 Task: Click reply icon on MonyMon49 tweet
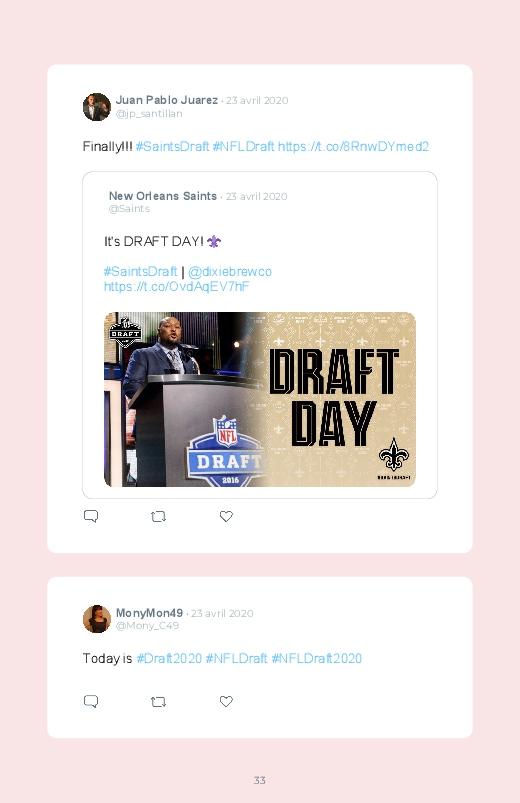point(91,701)
